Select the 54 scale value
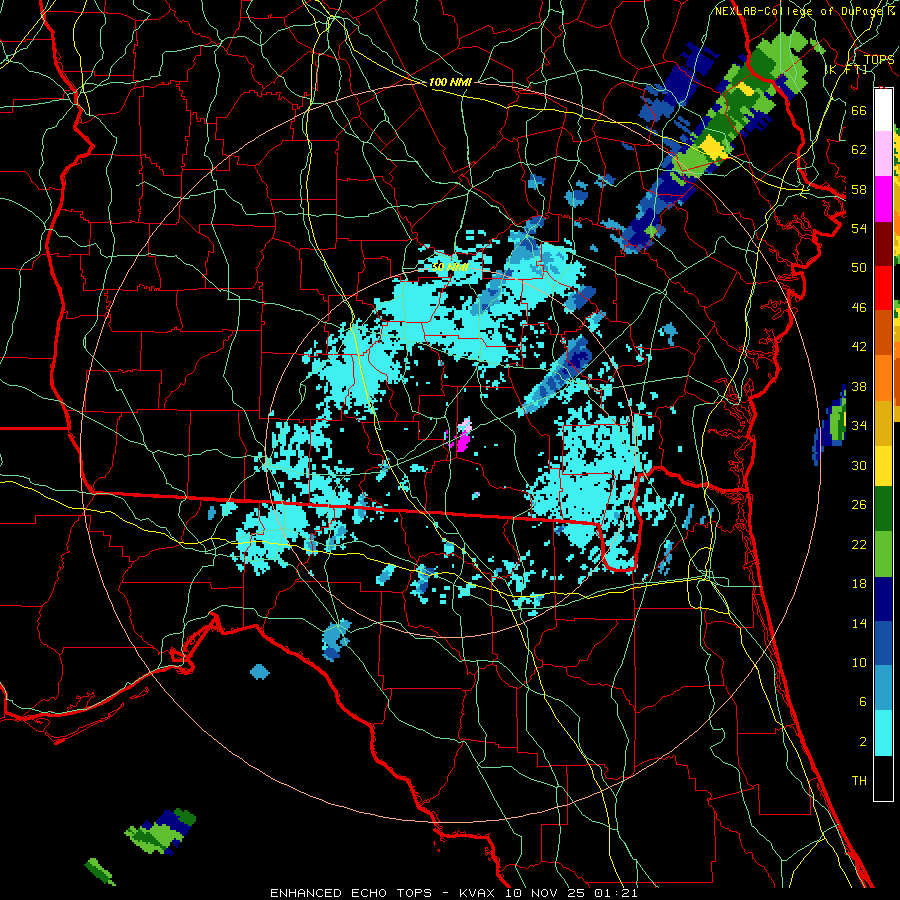This screenshot has height=900, width=900. [x=859, y=228]
